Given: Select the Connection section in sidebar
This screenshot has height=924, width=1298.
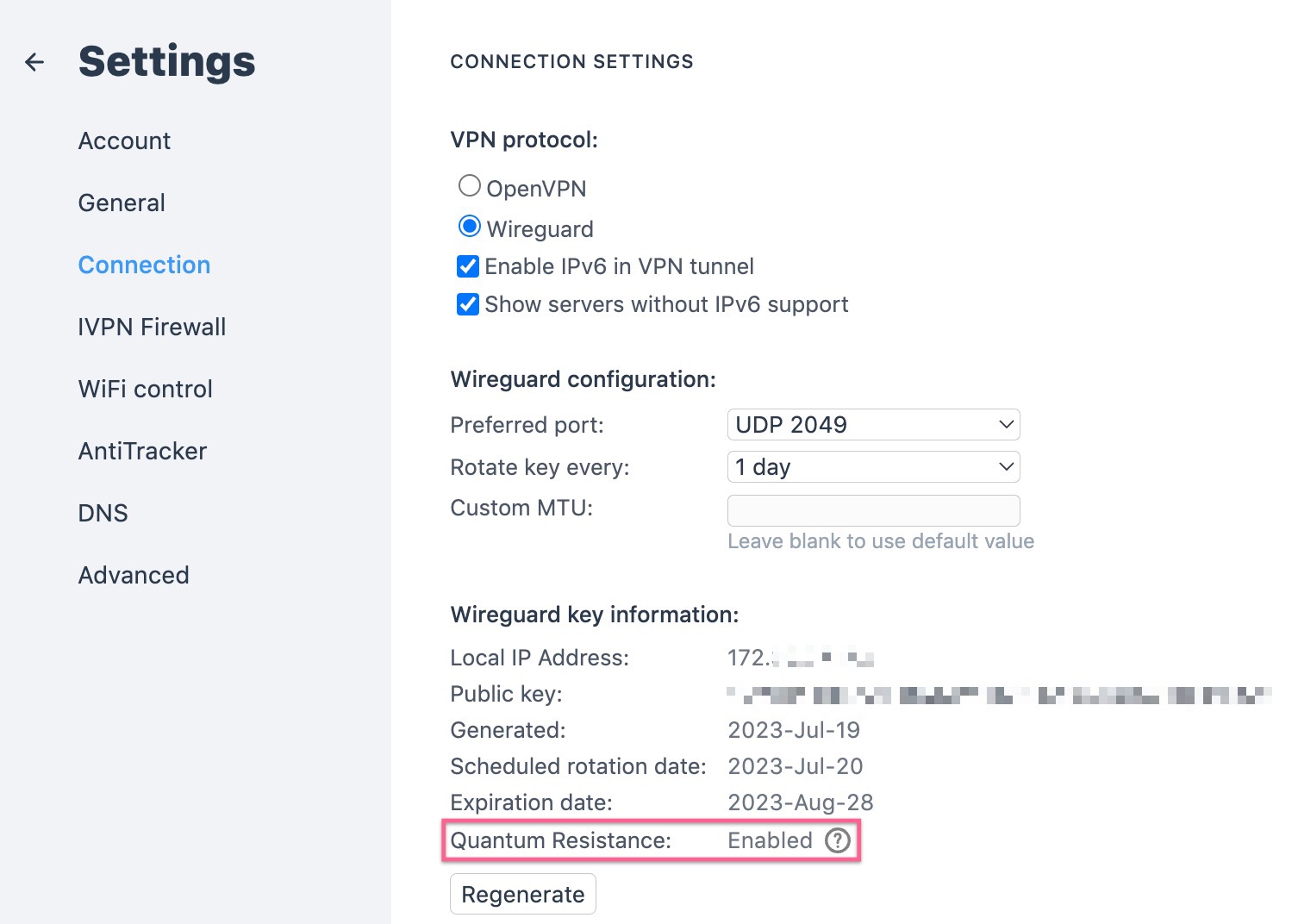Looking at the screenshot, I should click(x=144, y=265).
